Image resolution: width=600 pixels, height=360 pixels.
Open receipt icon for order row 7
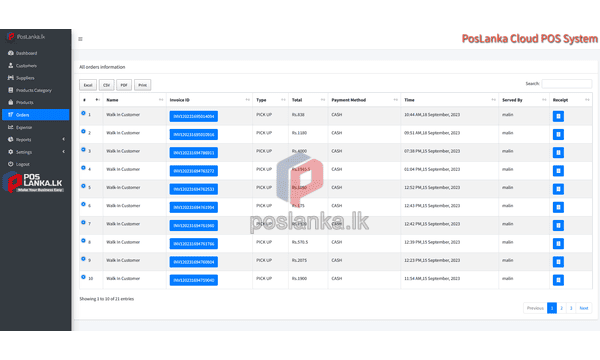click(558, 225)
